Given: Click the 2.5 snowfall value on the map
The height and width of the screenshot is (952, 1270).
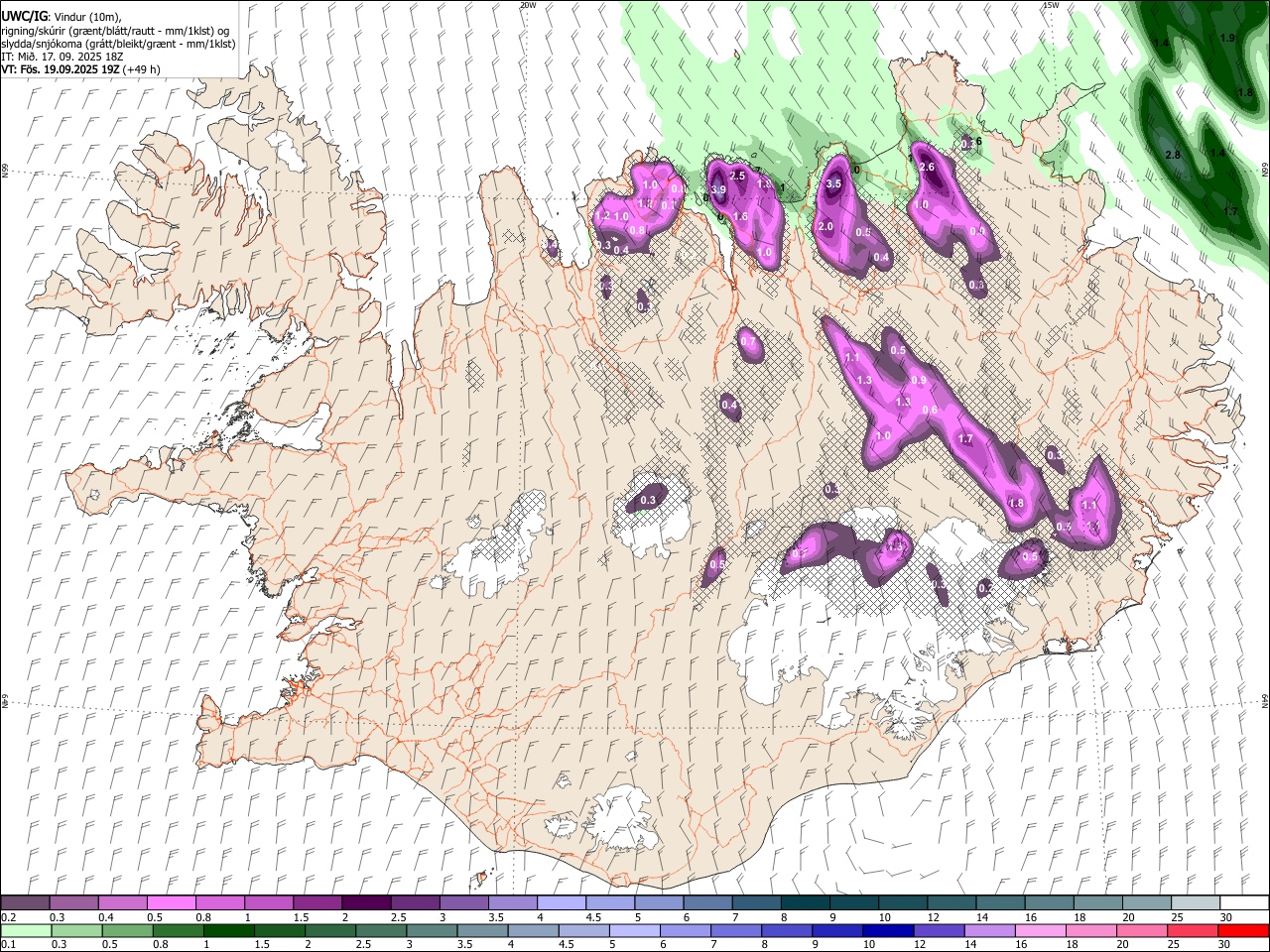Looking at the screenshot, I should pyautogui.click(x=737, y=176).
